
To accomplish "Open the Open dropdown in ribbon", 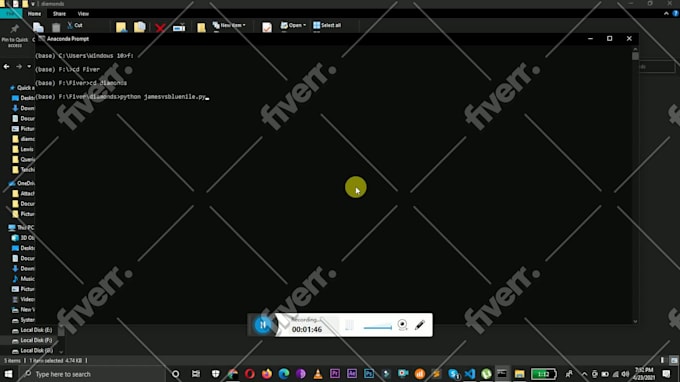I will [x=293, y=25].
